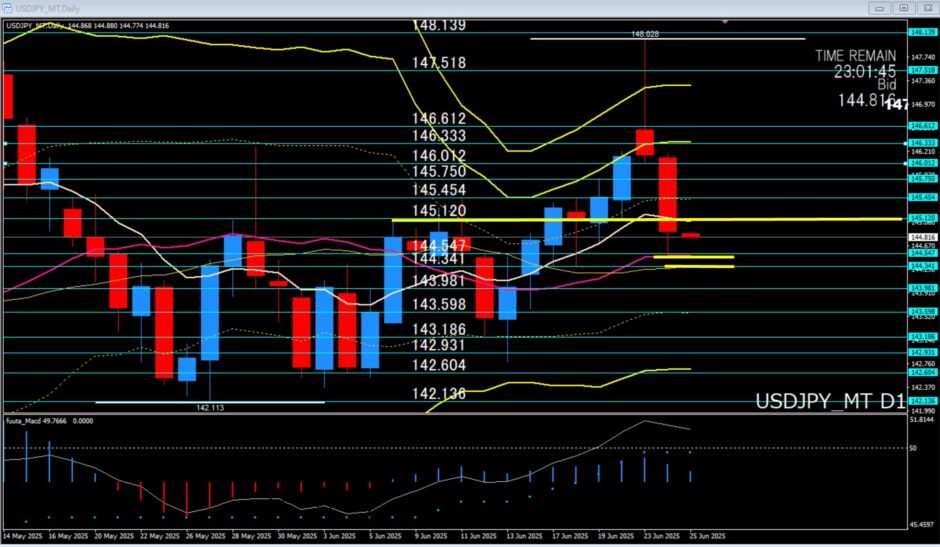
Task: Select the 148.139 price tag on axis
Action: coord(921,31)
